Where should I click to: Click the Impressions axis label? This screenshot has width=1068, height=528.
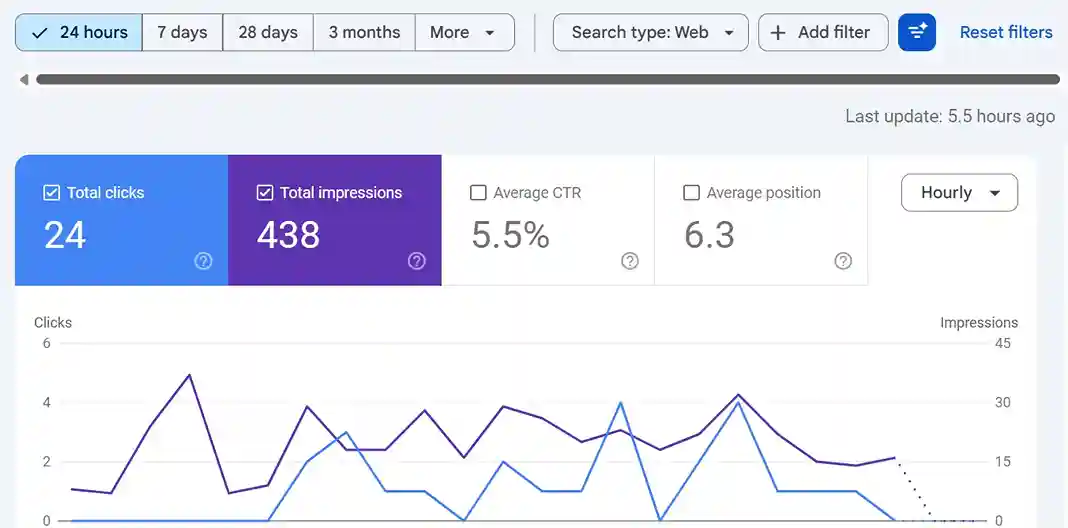(x=979, y=323)
